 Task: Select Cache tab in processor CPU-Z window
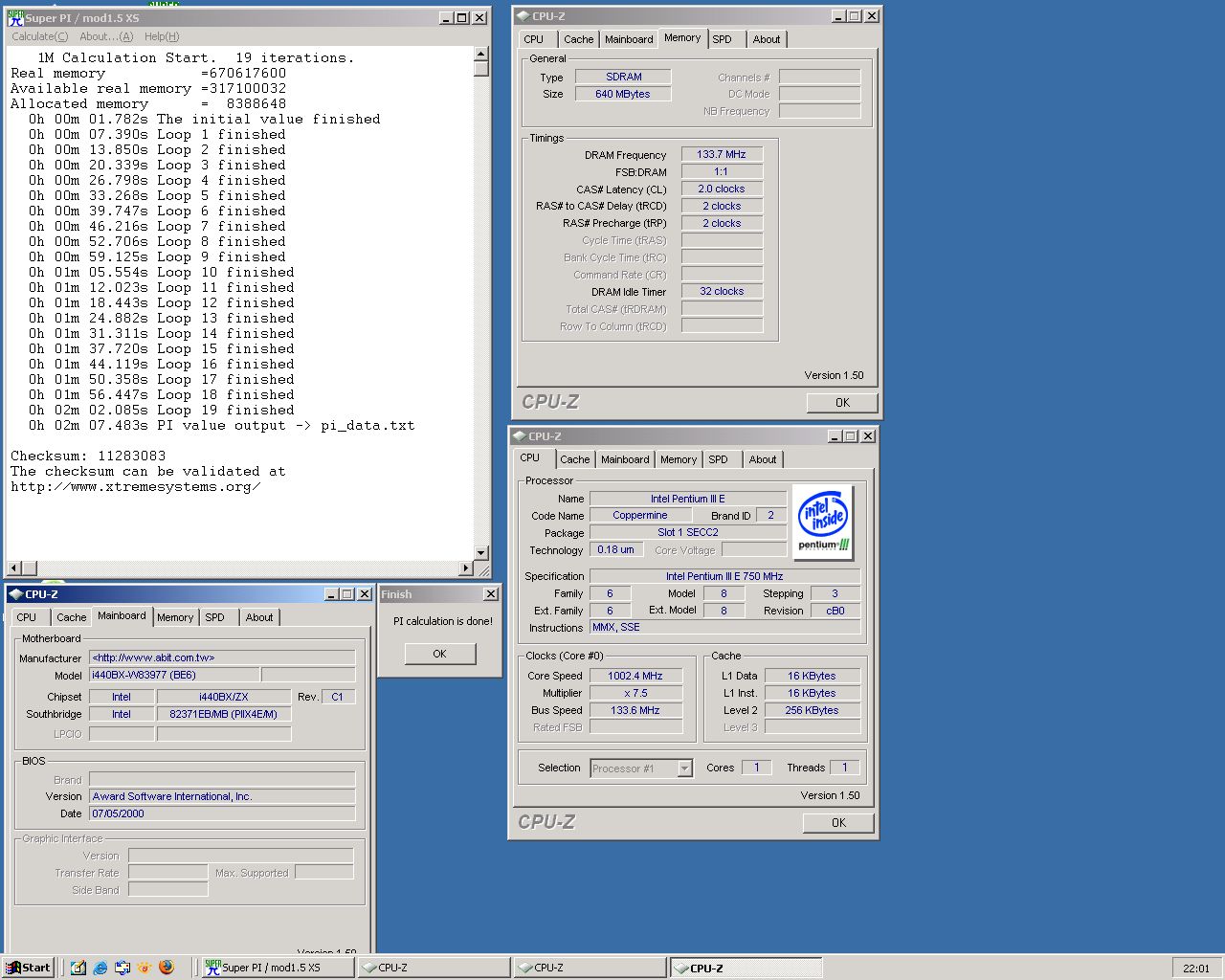click(x=575, y=459)
